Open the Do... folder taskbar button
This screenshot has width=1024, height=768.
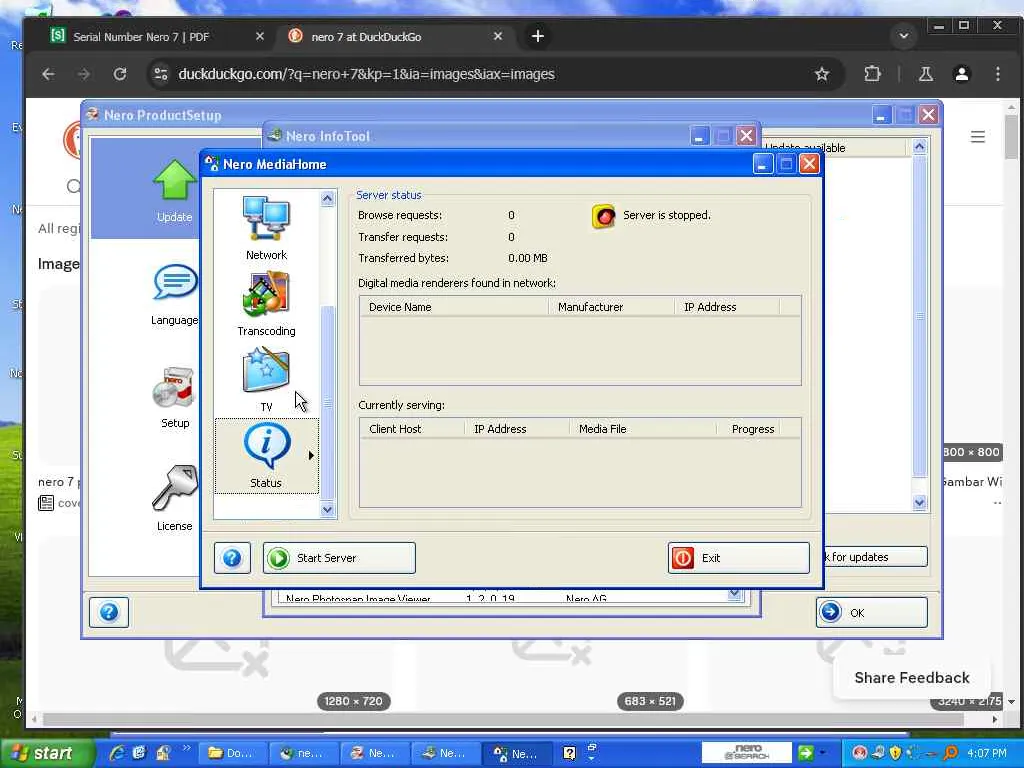(231, 754)
